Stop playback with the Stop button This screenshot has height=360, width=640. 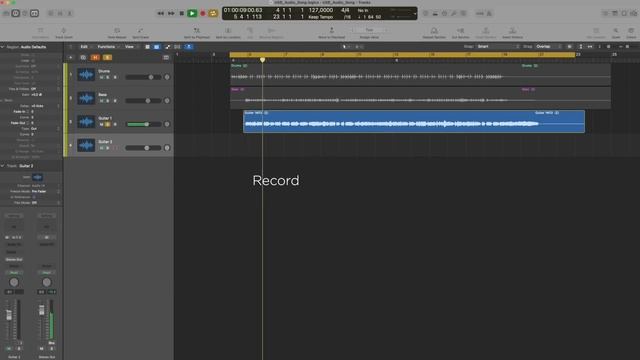click(182, 13)
